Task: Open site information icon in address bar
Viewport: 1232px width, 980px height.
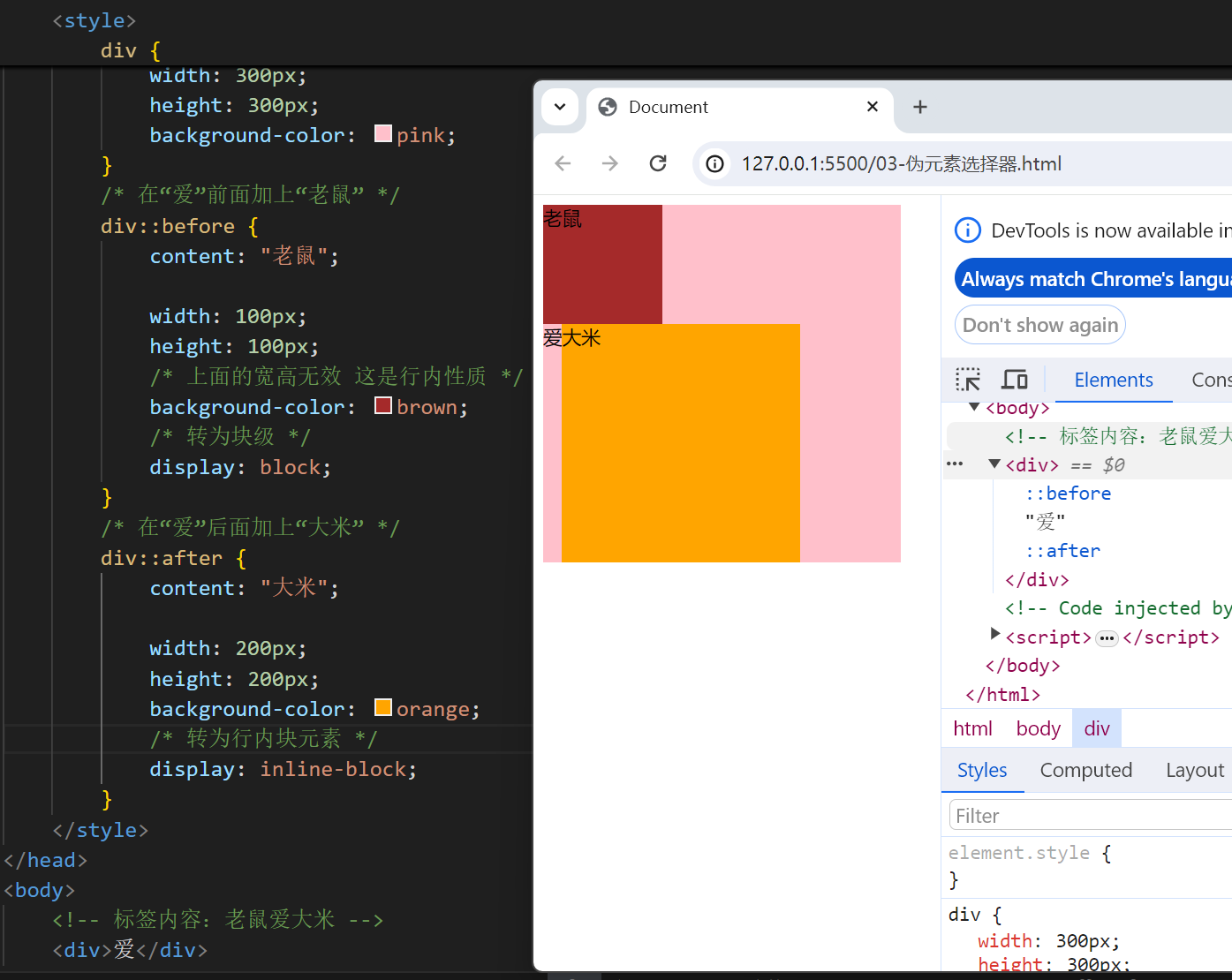Action: coord(714,163)
